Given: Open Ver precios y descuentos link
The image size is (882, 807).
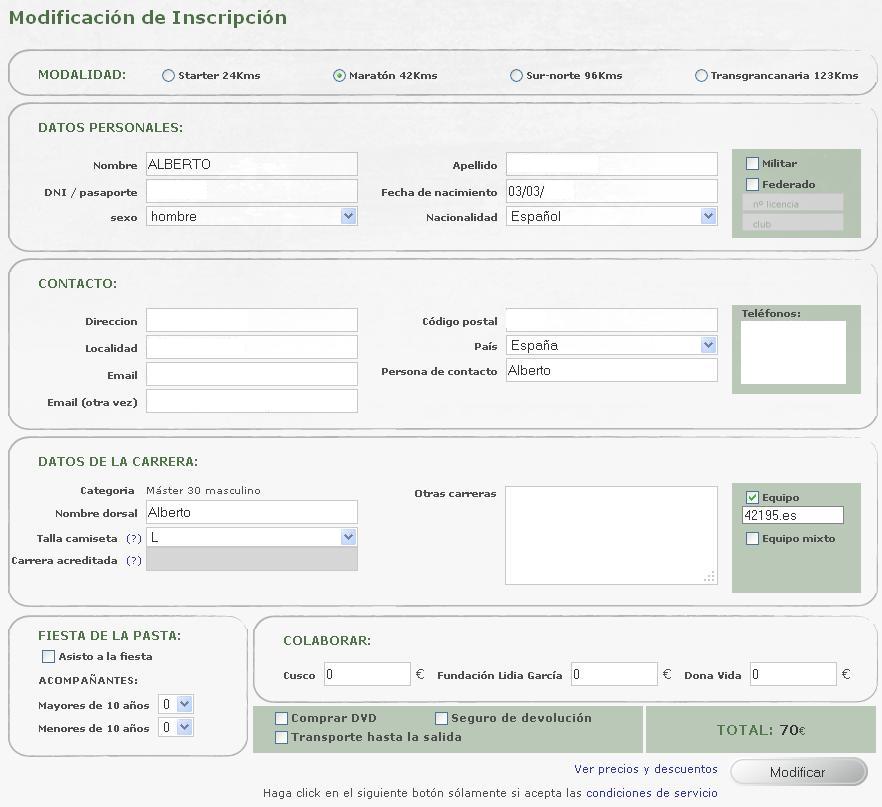Looking at the screenshot, I should coord(645,769).
